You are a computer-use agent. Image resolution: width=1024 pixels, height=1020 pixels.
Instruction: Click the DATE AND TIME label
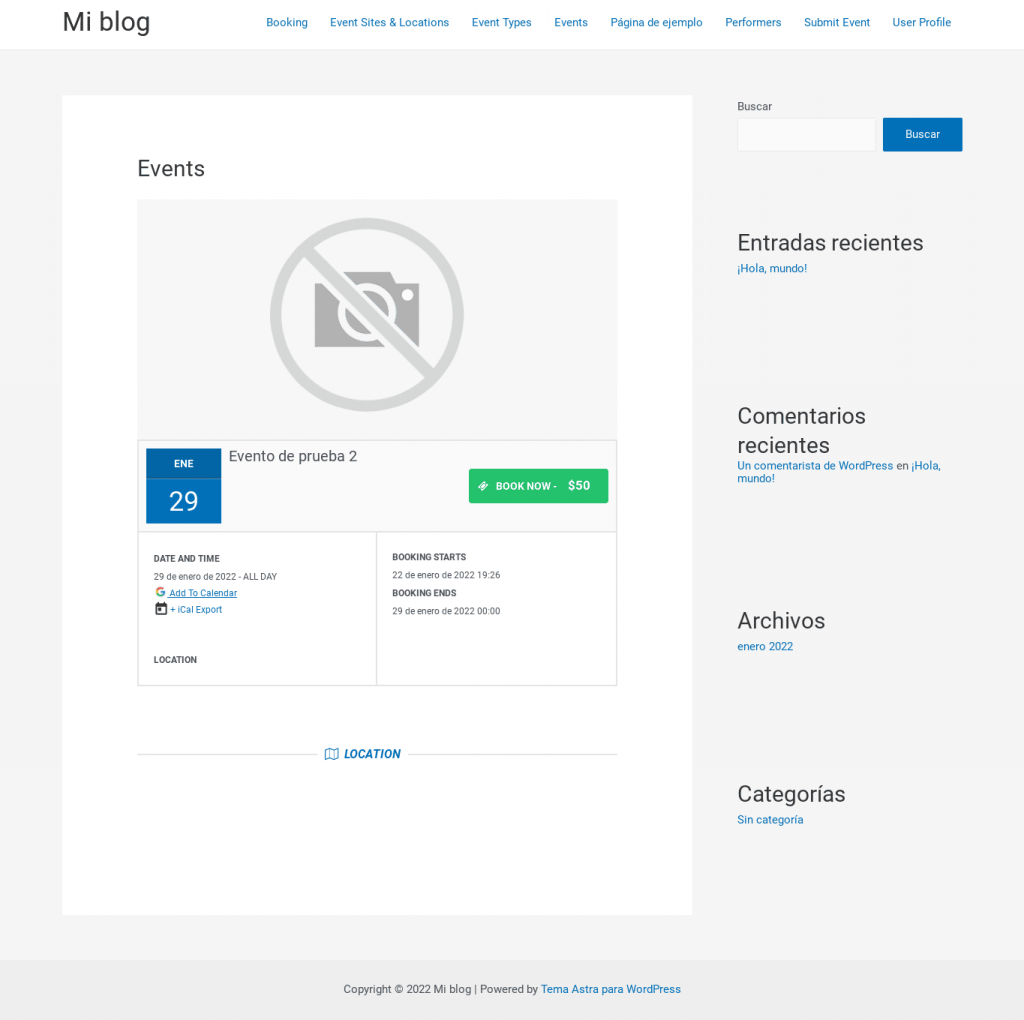tap(186, 558)
